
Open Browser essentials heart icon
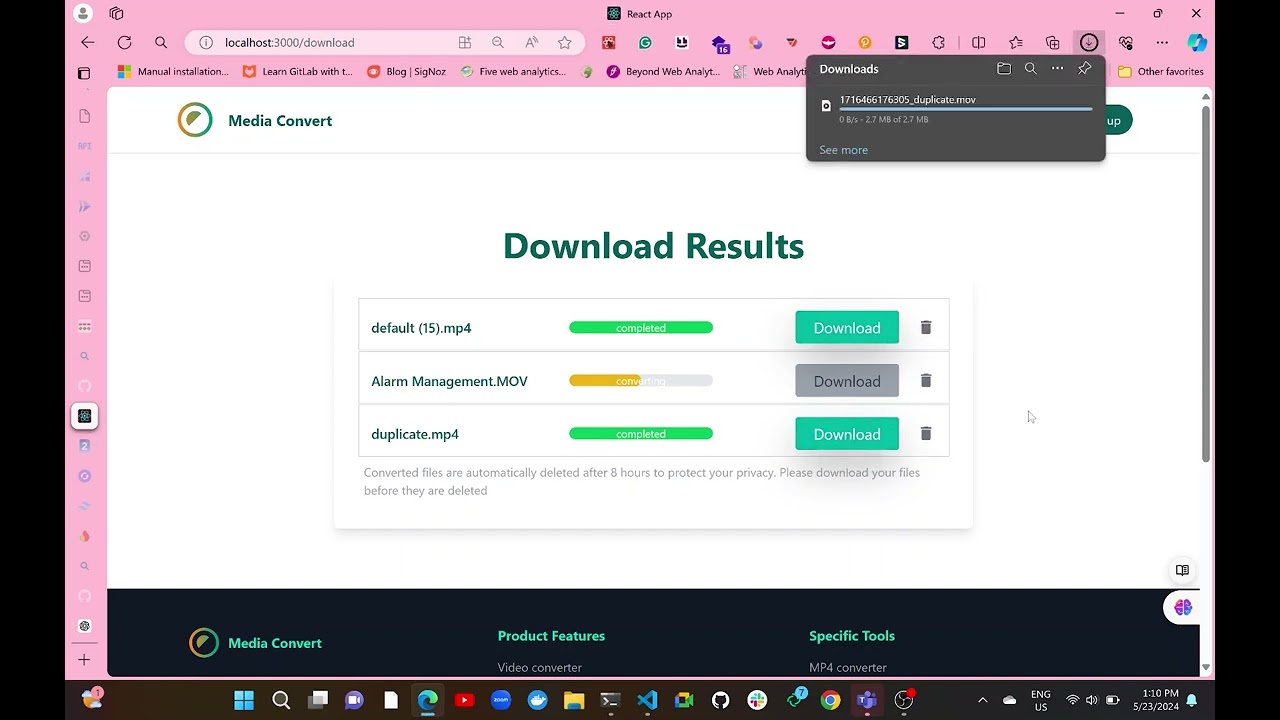tap(1126, 43)
